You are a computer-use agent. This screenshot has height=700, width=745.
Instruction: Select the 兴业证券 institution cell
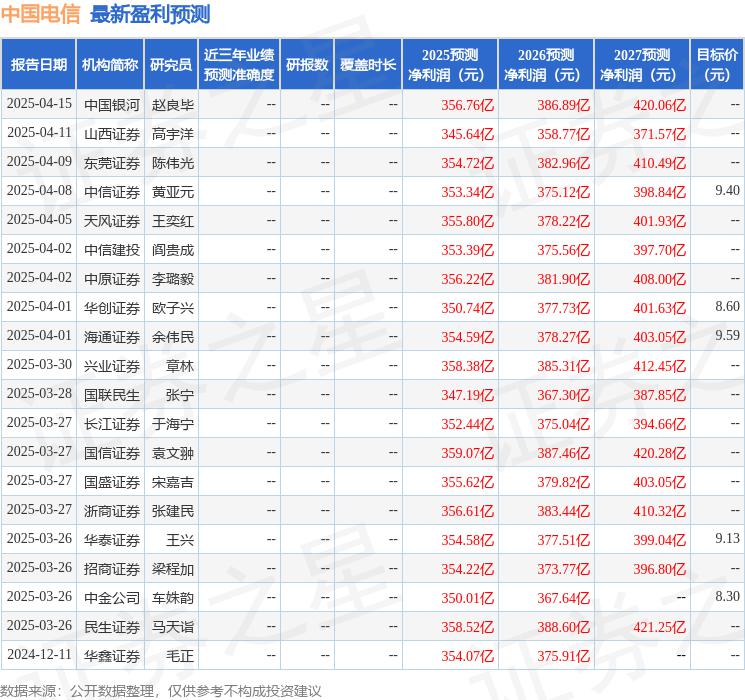(112, 366)
